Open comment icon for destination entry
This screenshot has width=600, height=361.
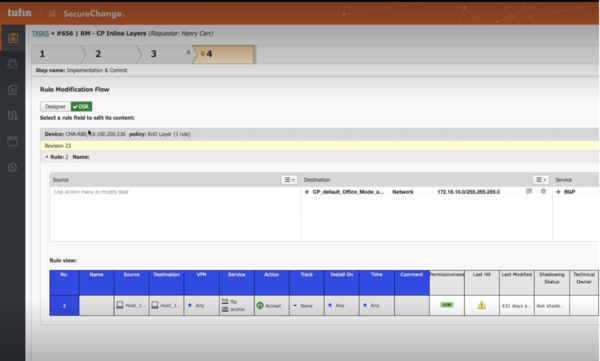(x=529, y=191)
